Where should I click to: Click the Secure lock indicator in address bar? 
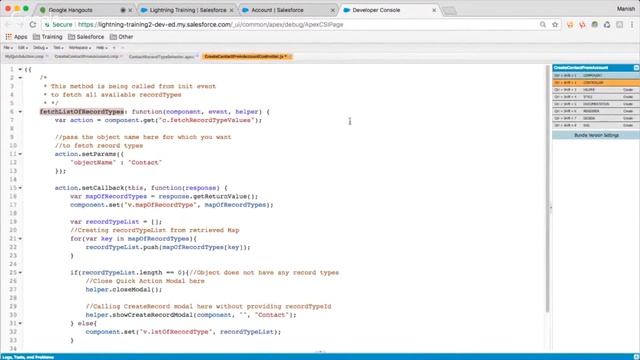[x=58, y=24]
